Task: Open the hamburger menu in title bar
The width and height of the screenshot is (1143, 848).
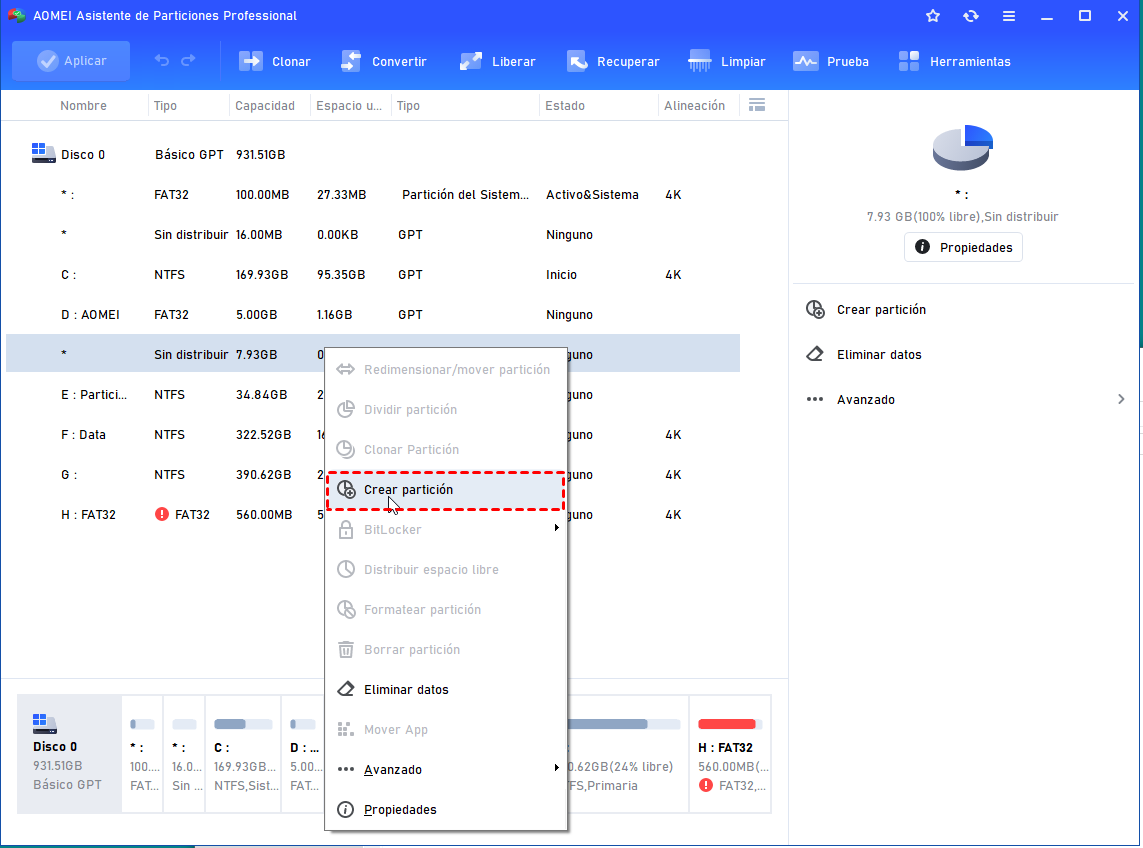Action: (x=1009, y=16)
